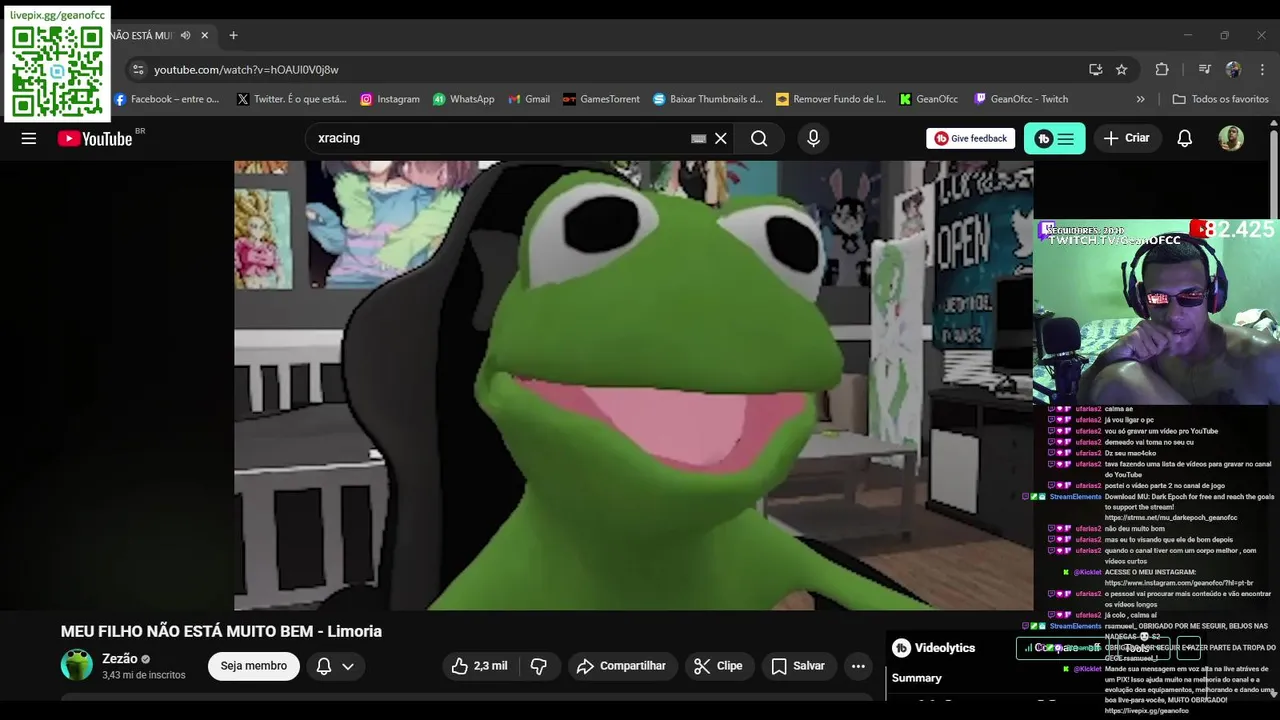
Task: Go to the YouTube home logo
Action: [95, 139]
